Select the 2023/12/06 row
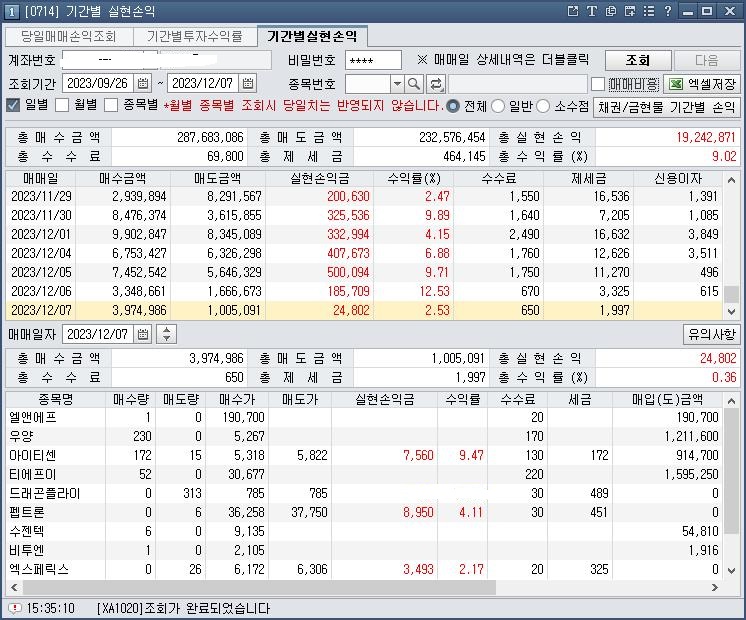Screen dimensions: 746x620 pyautogui.click(x=365, y=291)
